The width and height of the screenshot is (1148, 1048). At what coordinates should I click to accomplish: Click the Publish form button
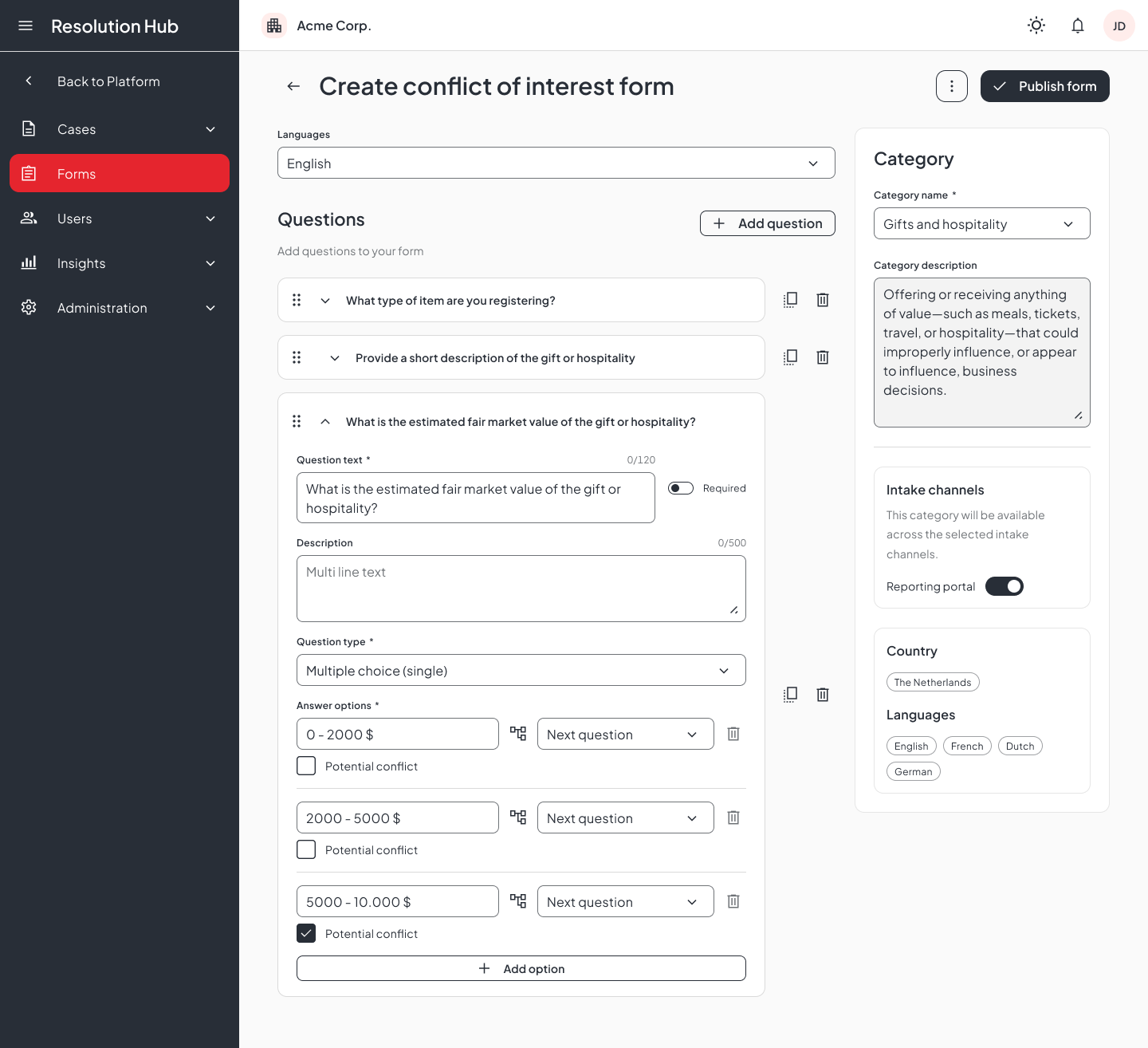coord(1045,86)
